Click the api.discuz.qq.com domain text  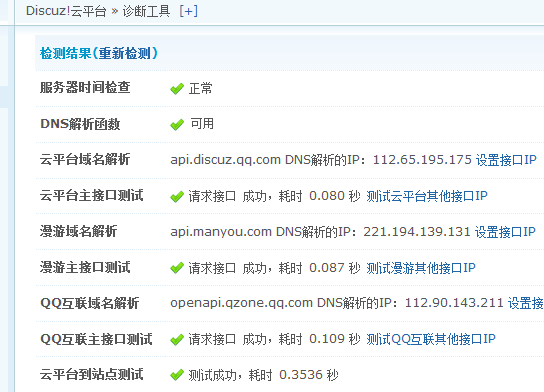click(226, 160)
